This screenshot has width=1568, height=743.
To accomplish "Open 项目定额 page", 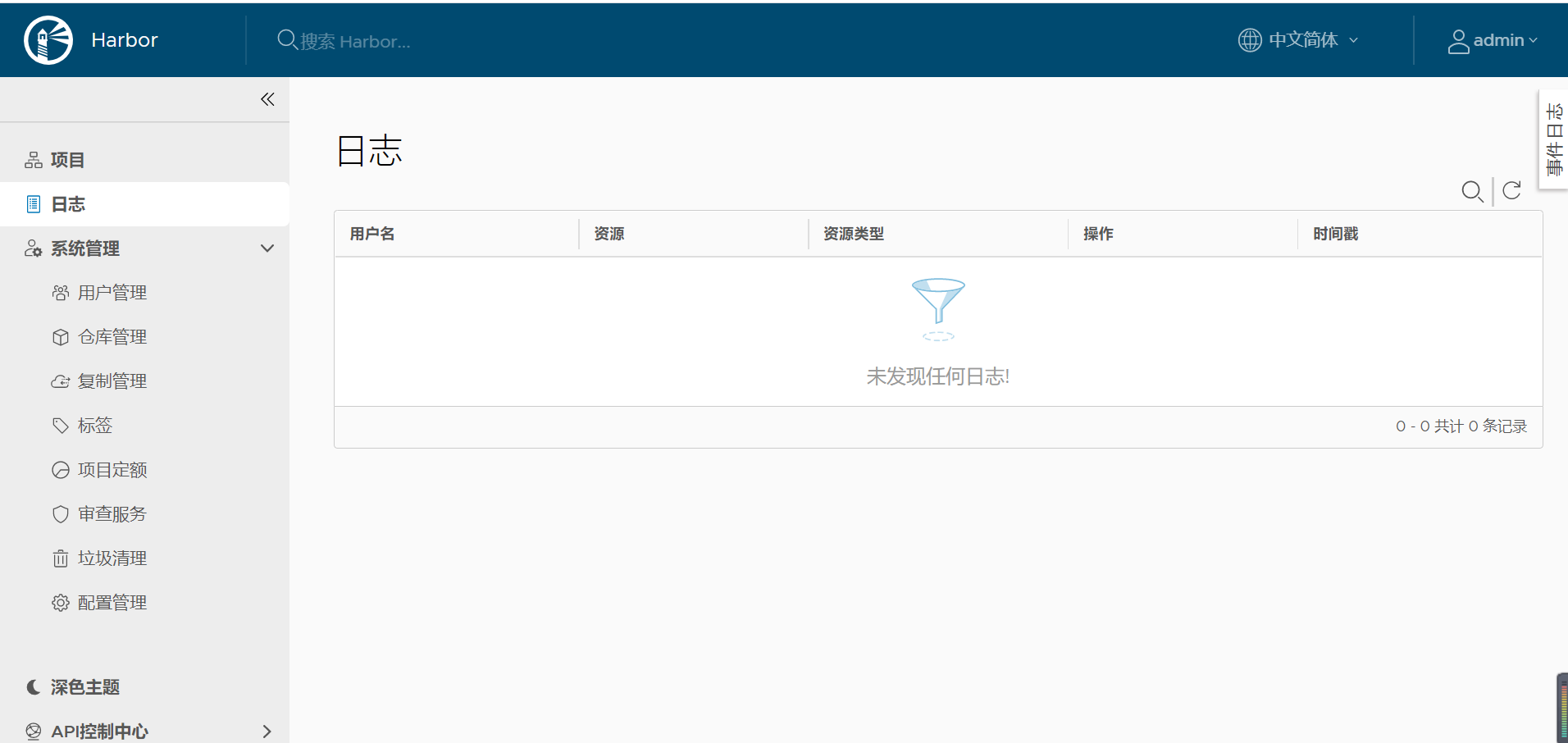I will pyautogui.click(x=112, y=470).
